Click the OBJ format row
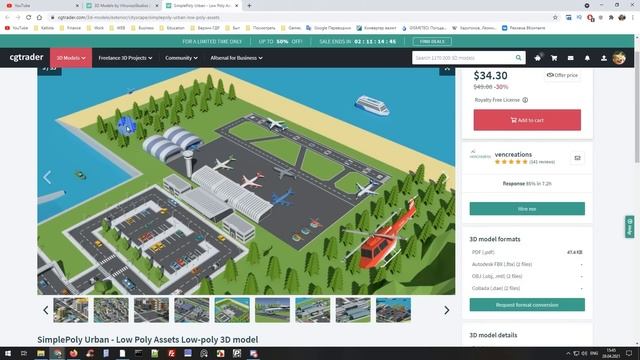640x360 pixels. point(527,276)
